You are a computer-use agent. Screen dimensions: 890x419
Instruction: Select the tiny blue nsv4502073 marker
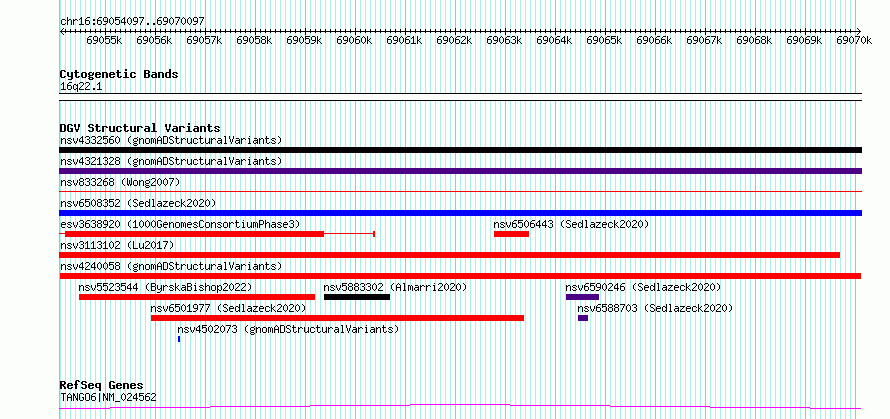[x=179, y=339]
